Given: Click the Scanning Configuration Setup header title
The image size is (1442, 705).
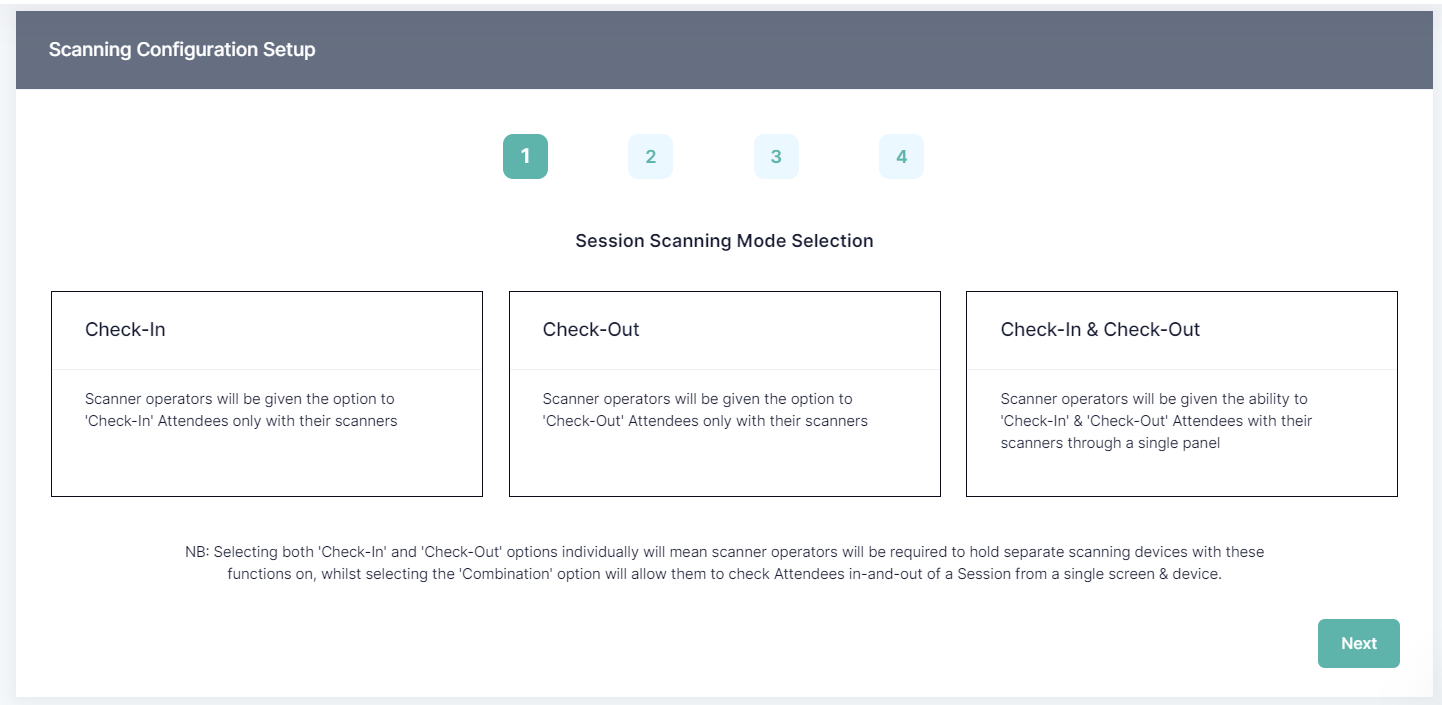Looking at the screenshot, I should click(182, 49).
